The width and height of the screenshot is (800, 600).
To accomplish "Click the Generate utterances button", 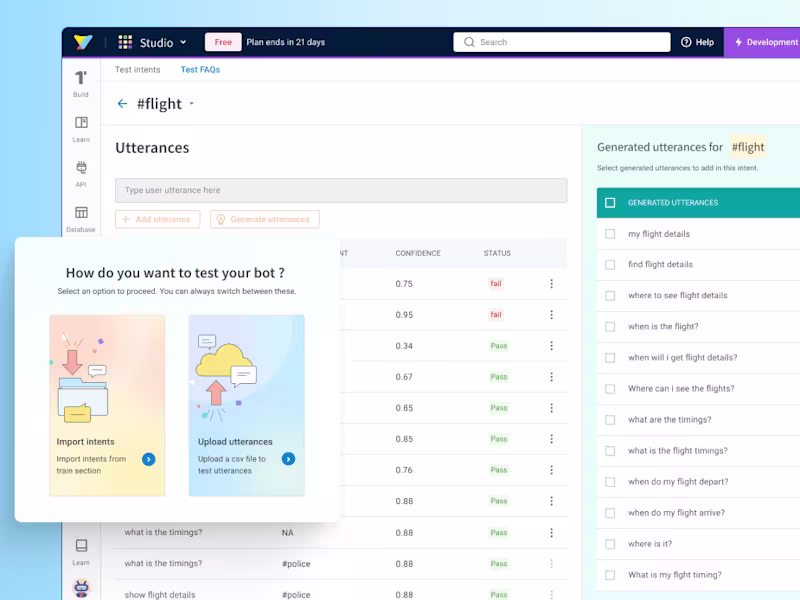I will (x=265, y=219).
